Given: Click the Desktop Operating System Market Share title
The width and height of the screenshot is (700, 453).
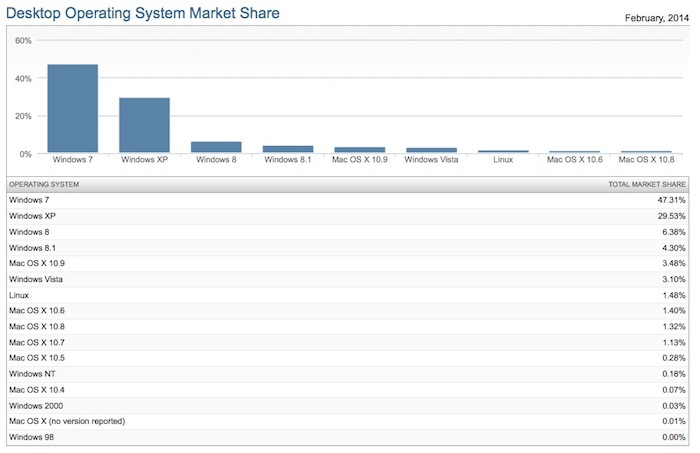Looking at the screenshot, I should tap(143, 13).
